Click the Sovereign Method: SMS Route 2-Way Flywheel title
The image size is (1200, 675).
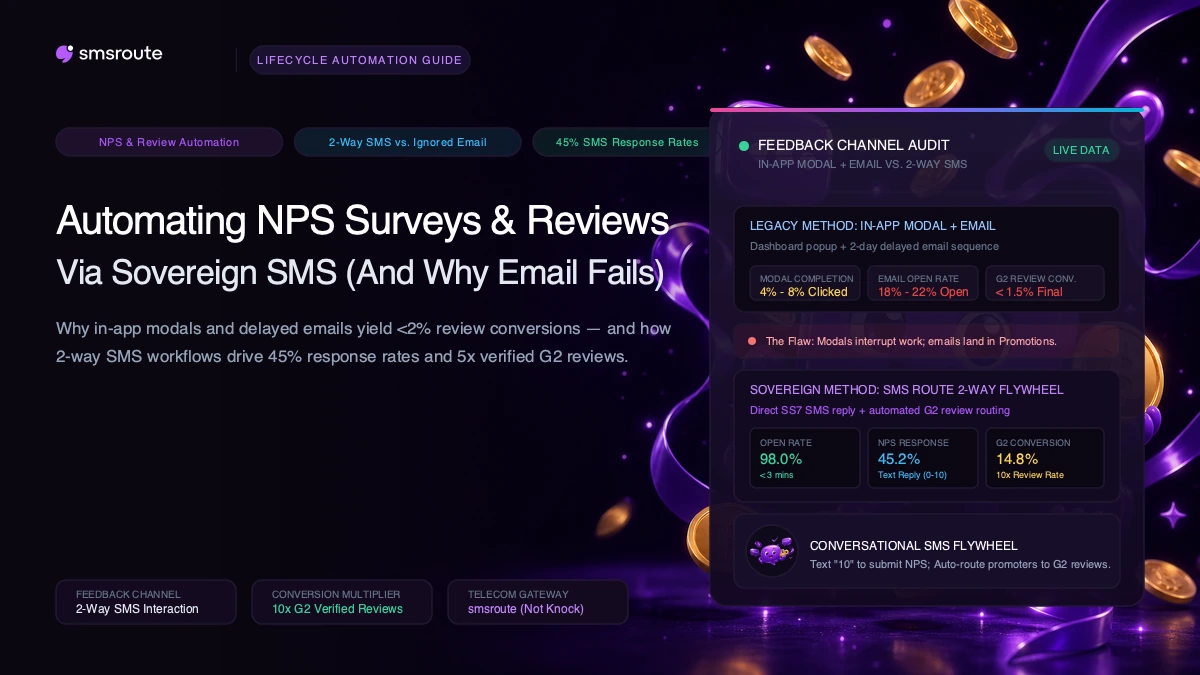907,390
